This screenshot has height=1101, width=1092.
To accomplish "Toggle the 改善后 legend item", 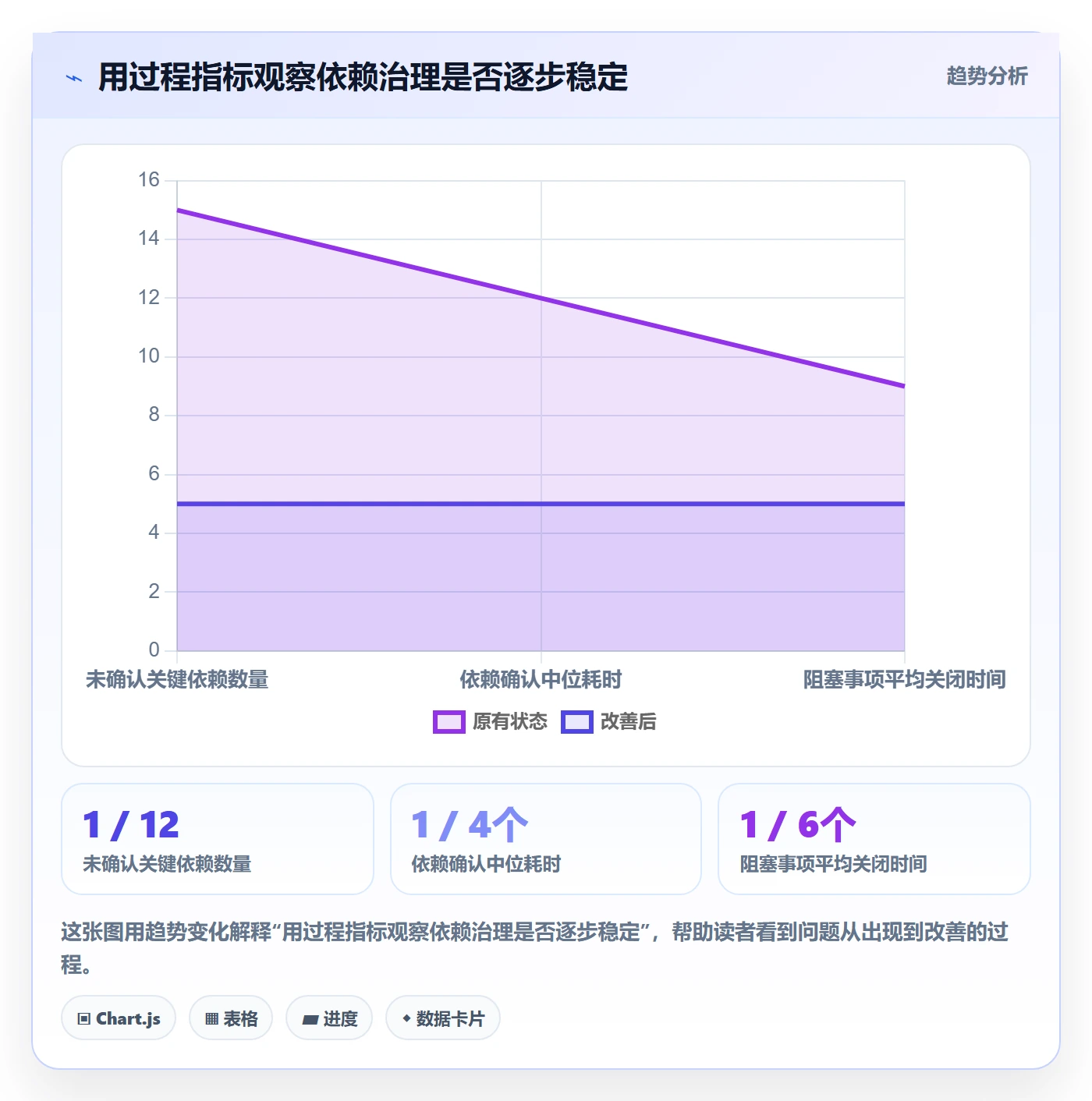I will (608, 721).
